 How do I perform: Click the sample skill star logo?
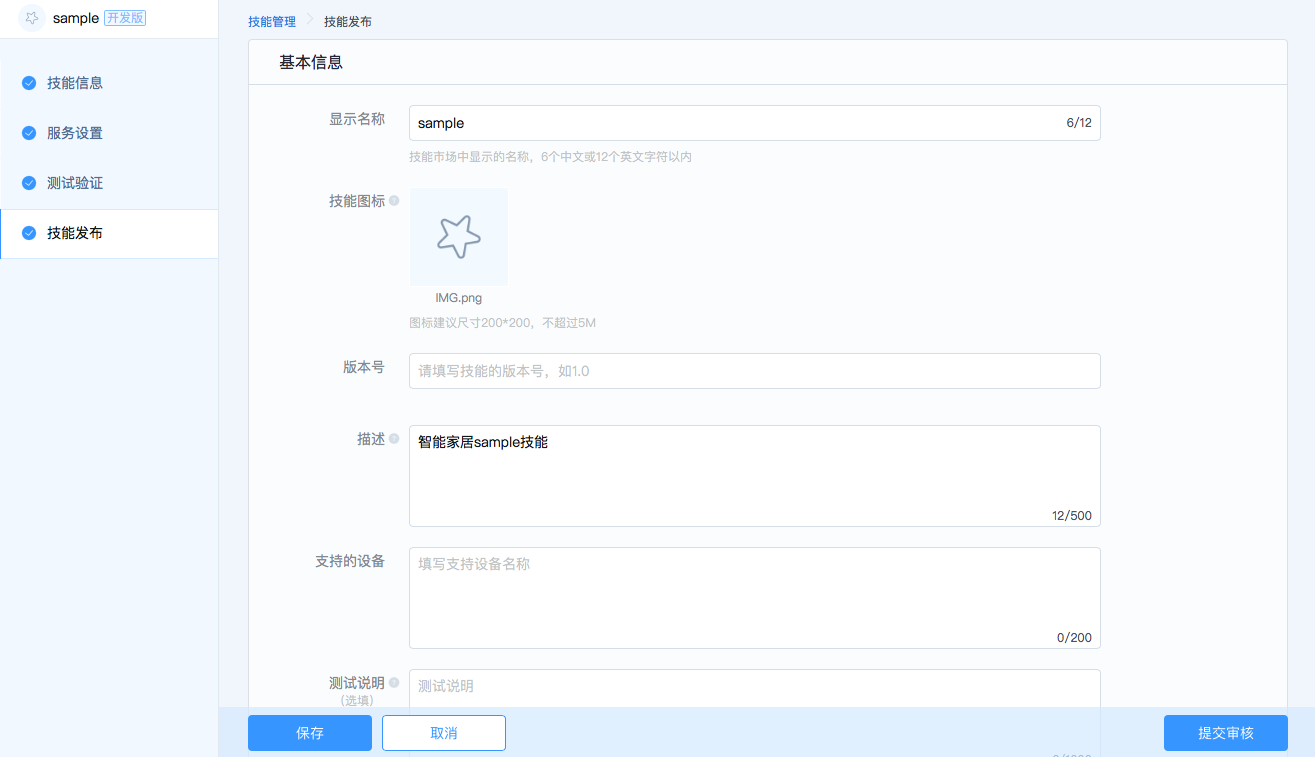click(32, 18)
